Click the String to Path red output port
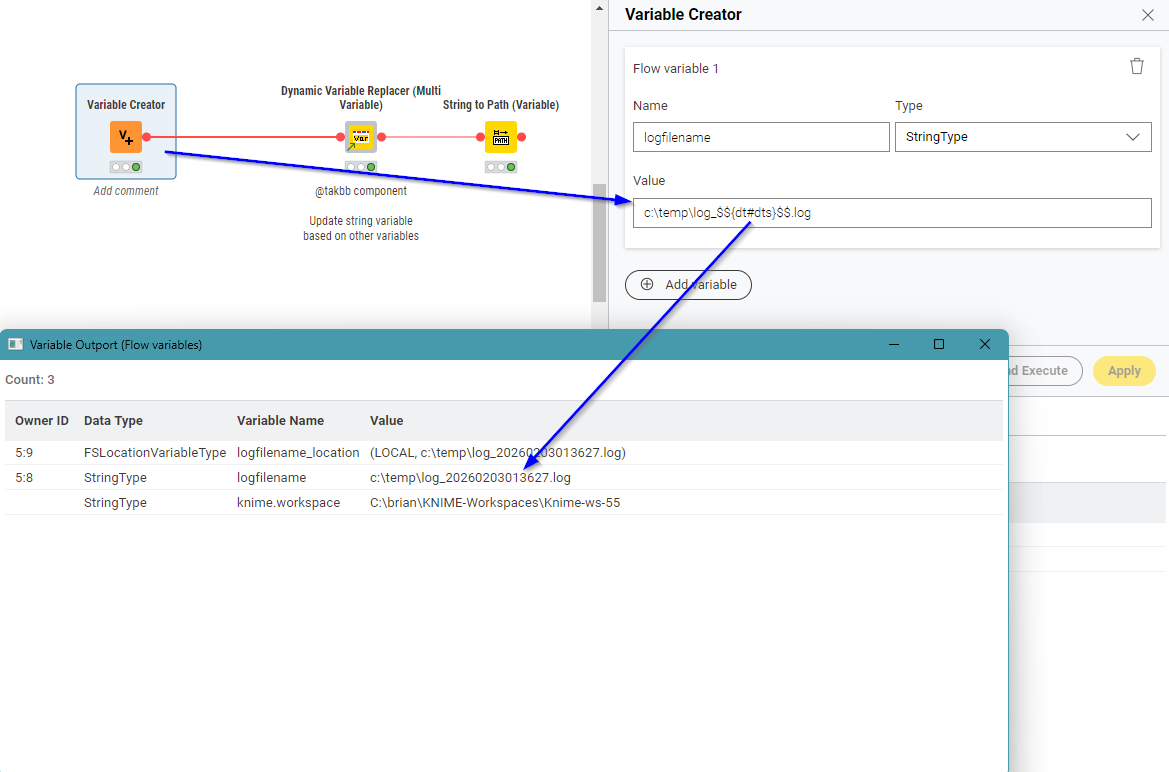This screenshot has width=1169, height=772. (x=521, y=137)
